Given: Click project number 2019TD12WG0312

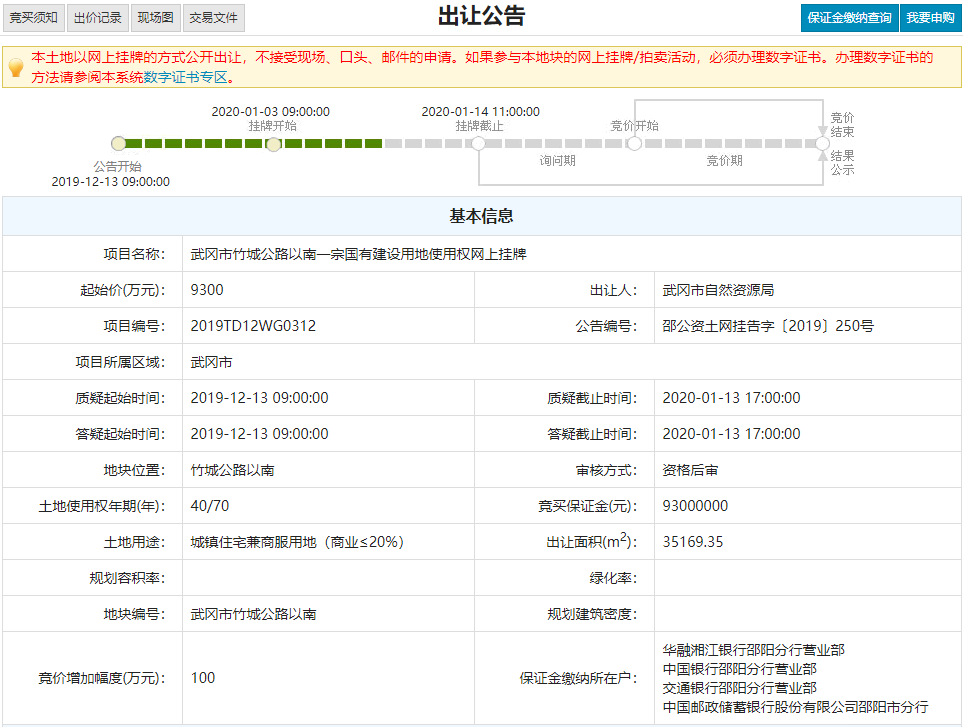Looking at the screenshot, I should [253, 326].
